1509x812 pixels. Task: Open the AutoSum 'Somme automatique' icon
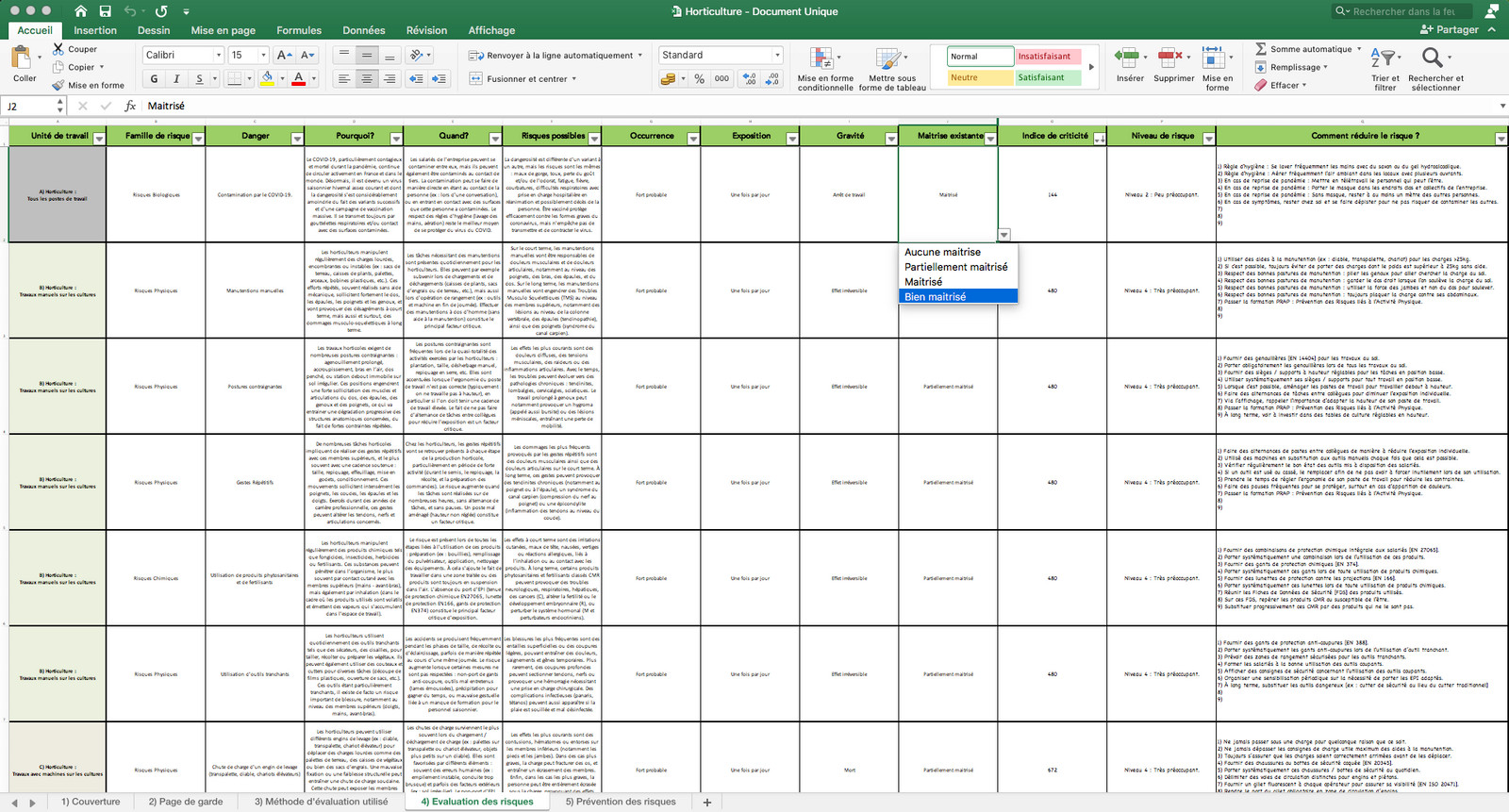point(1261,49)
